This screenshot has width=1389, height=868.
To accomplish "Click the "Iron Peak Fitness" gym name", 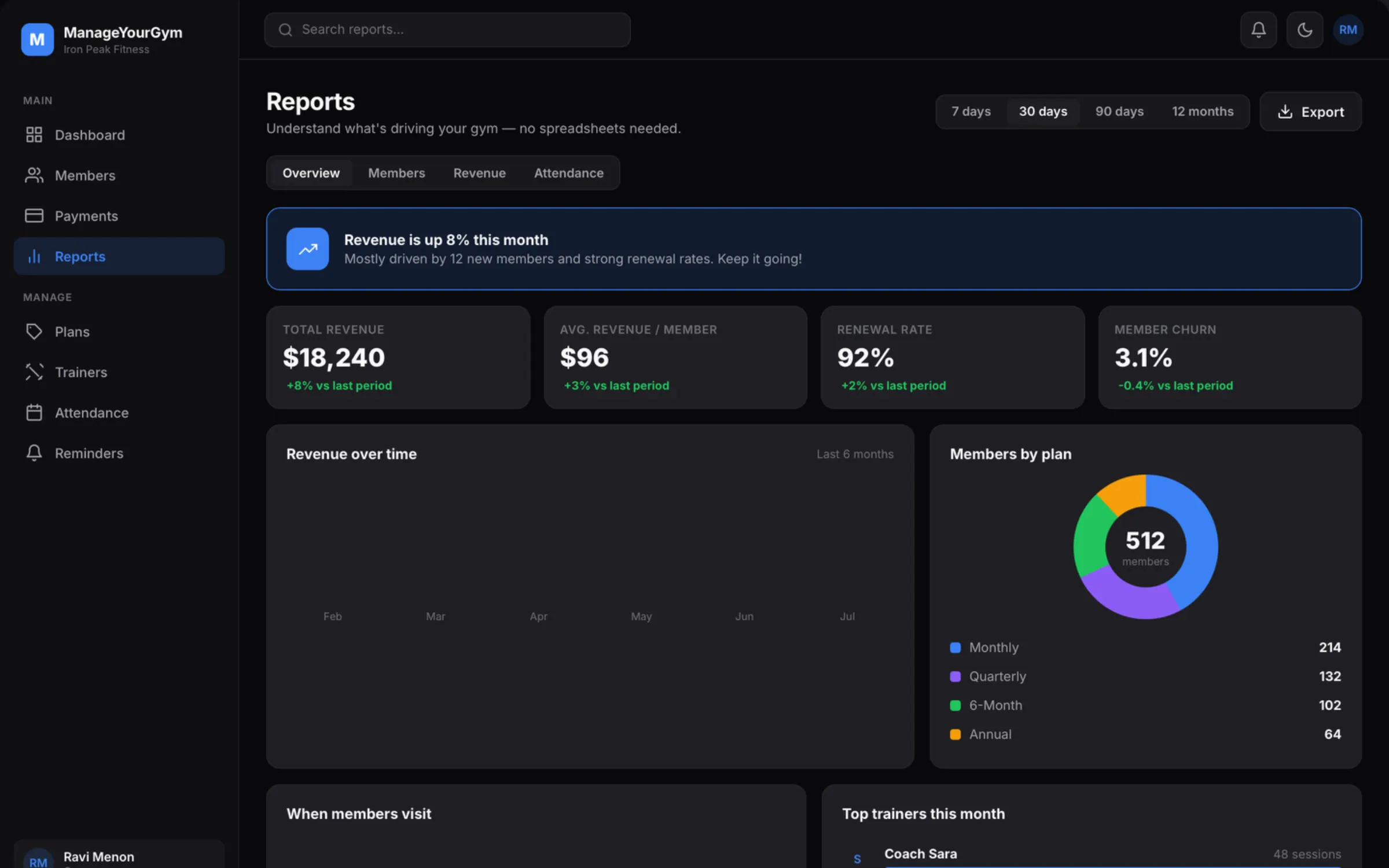I will pos(106,50).
